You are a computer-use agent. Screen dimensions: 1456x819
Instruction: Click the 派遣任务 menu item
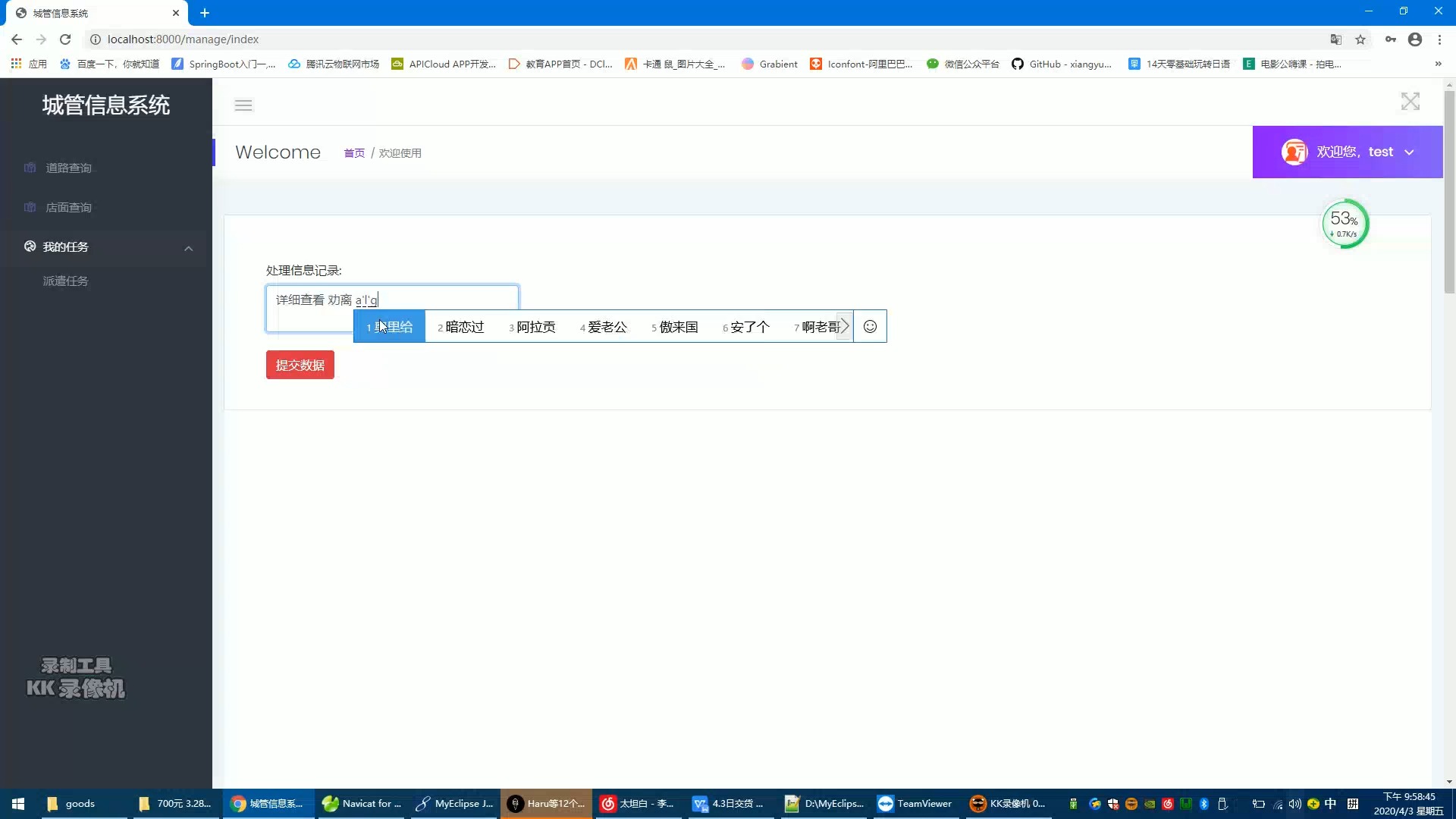pos(64,281)
